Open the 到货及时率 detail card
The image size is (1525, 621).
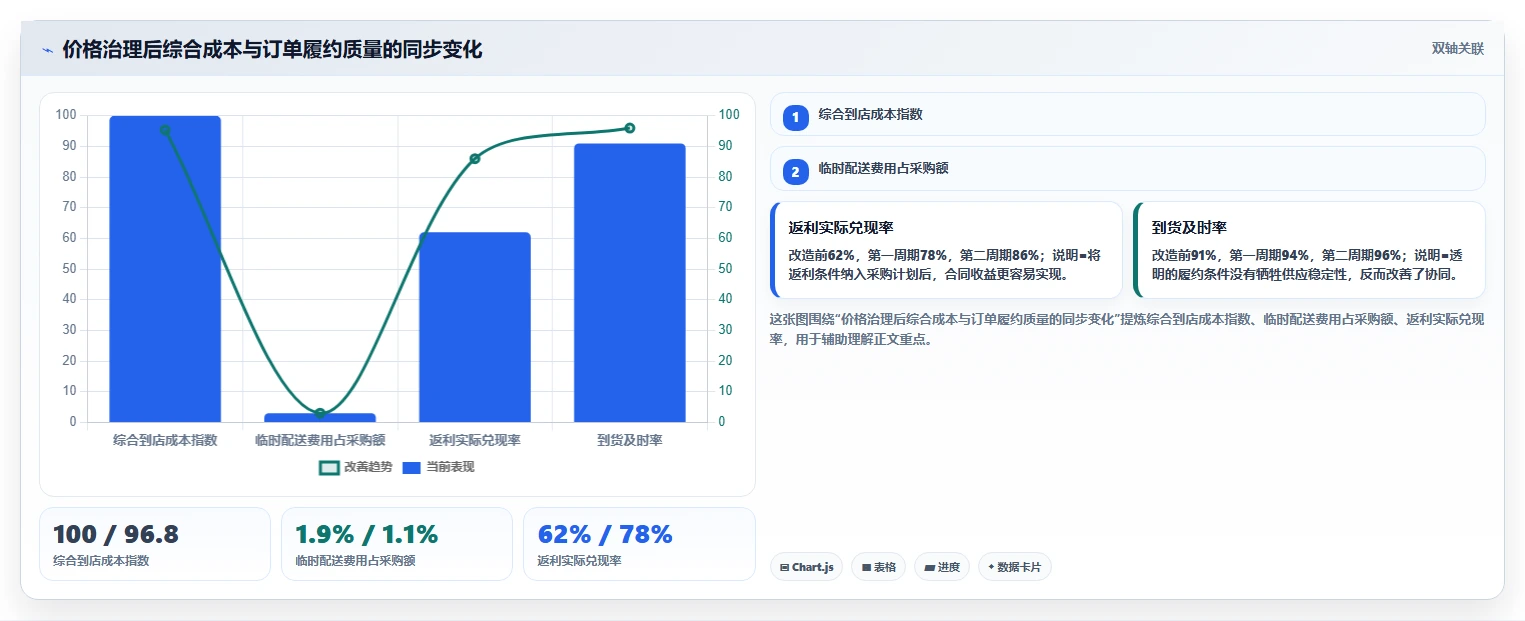(x=1309, y=250)
